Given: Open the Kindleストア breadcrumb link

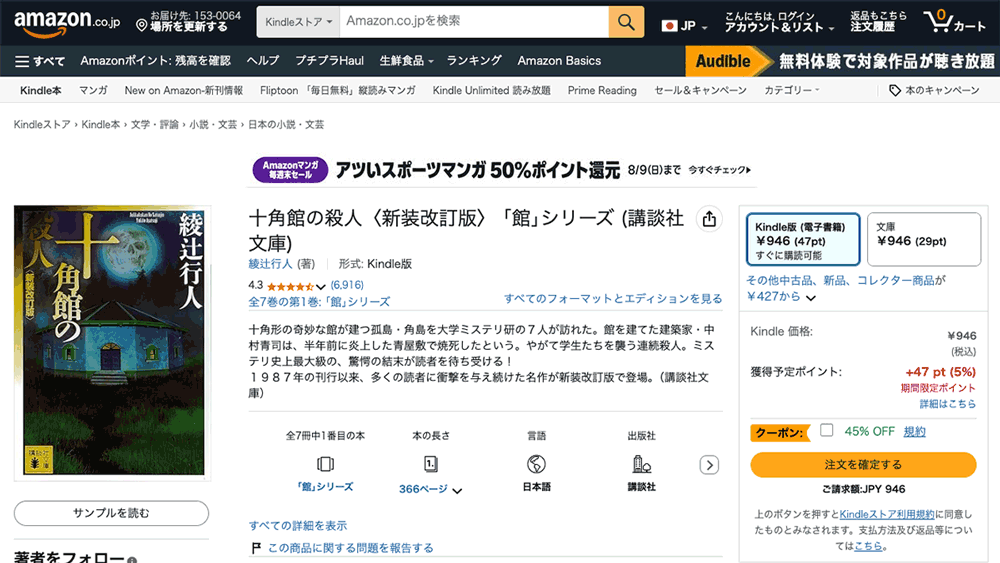Looking at the screenshot, I should tap(42, 124).
